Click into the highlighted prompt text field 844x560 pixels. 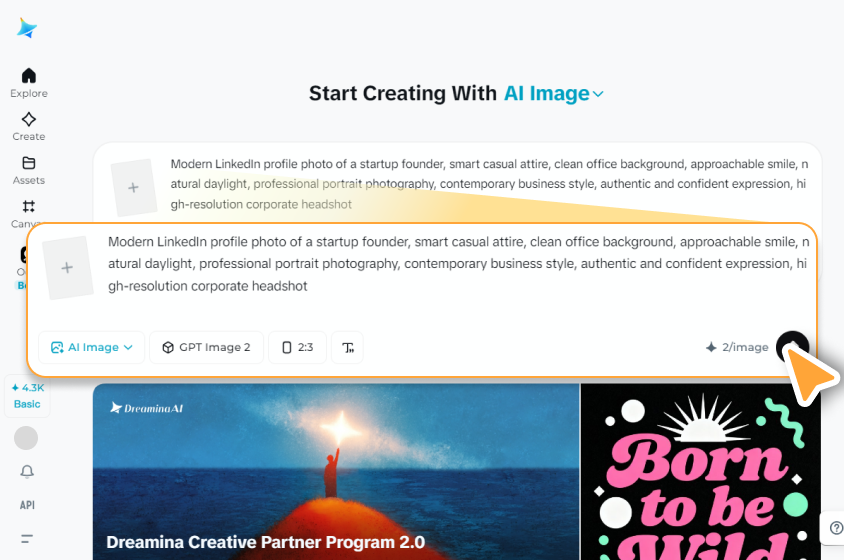tap(458, 264)
